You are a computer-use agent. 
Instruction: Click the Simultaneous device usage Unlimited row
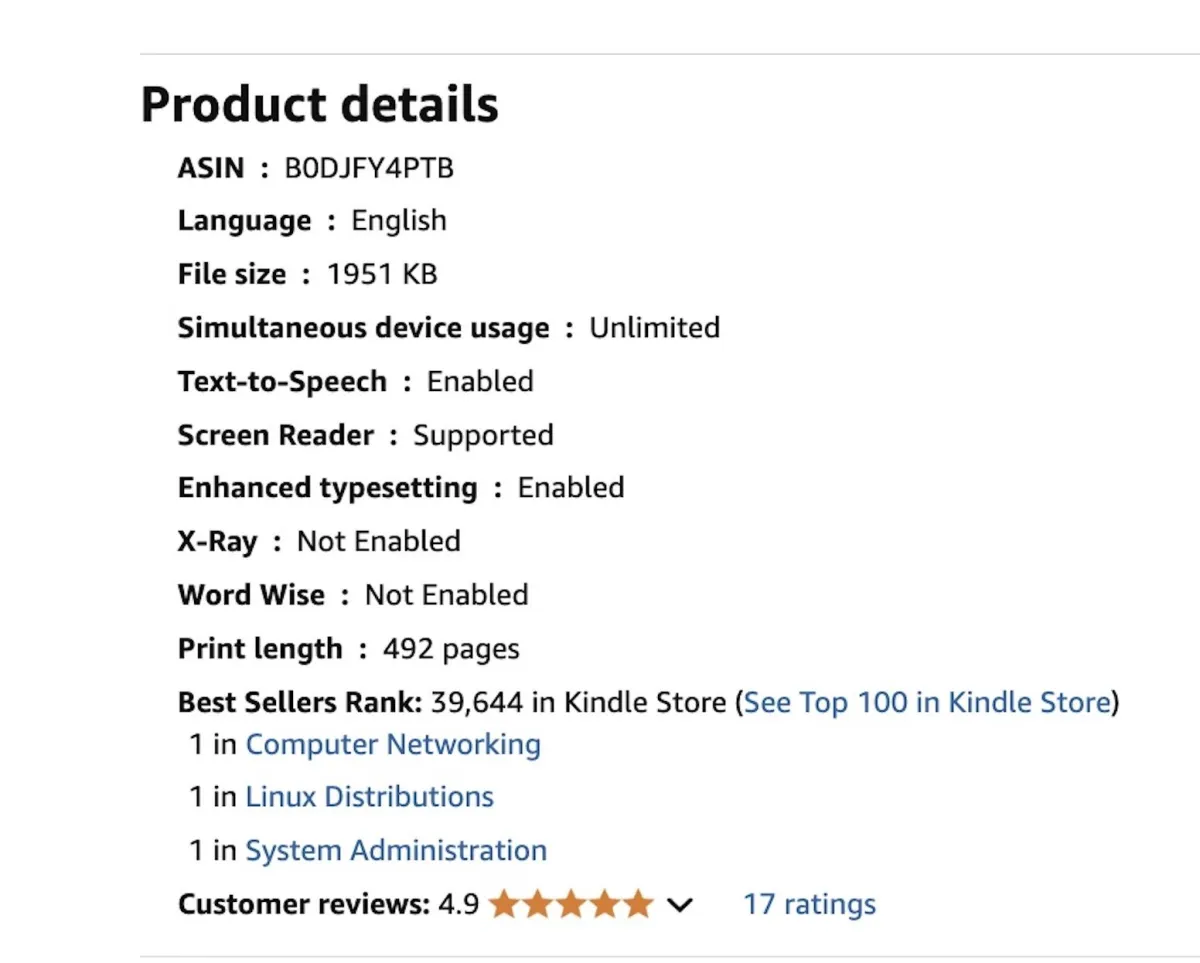(x=448, y=328)
